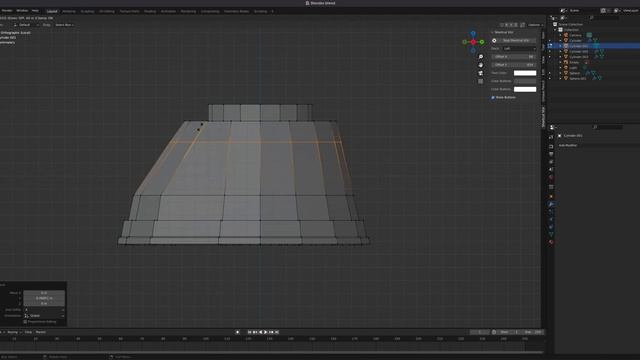The image size is (640, 360).
Task: Click the Move Y value field in operator panel
Action: [x=44, y=298]
